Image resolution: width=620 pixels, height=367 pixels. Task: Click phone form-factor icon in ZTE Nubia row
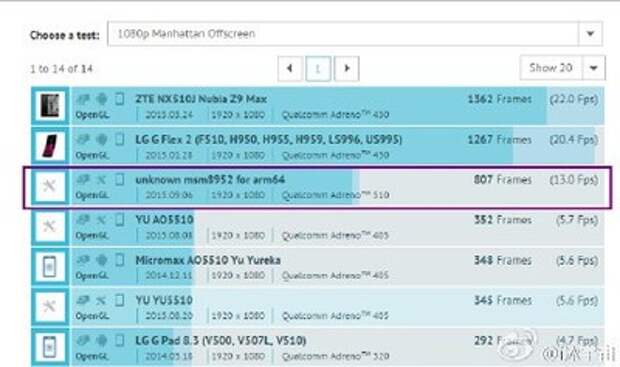119,98
